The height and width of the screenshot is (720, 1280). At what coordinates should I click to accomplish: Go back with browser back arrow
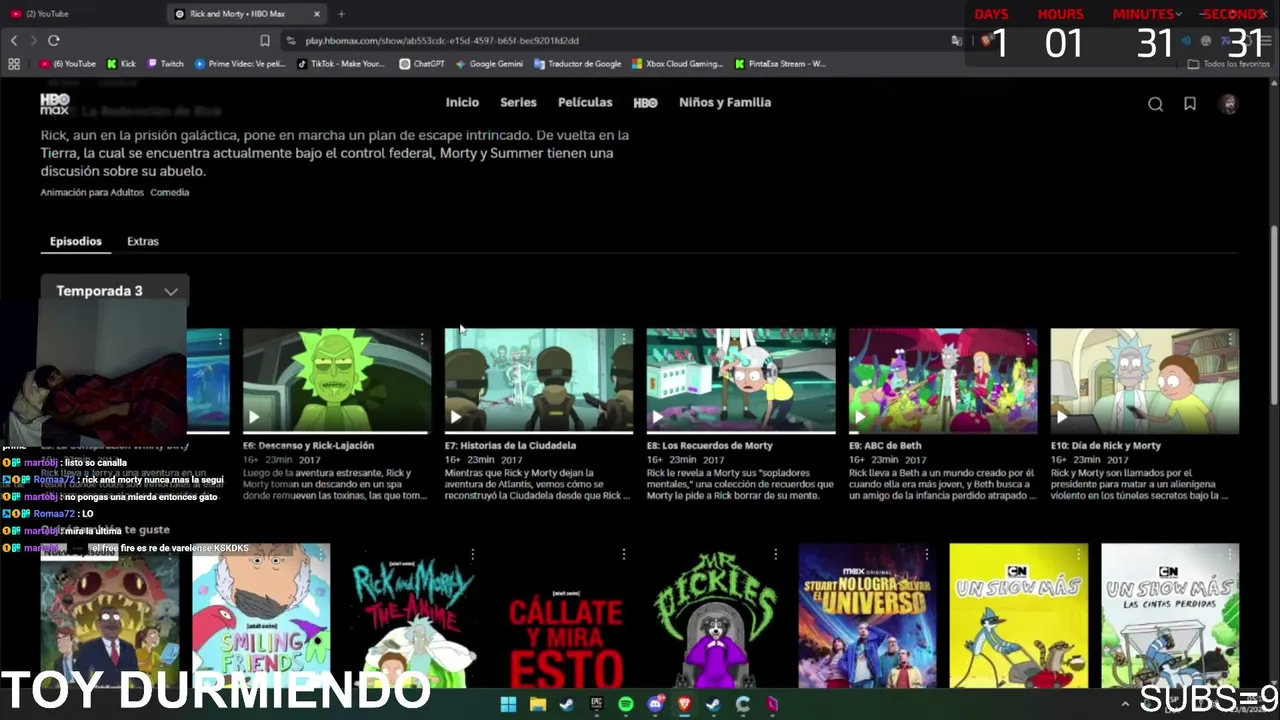14,41
